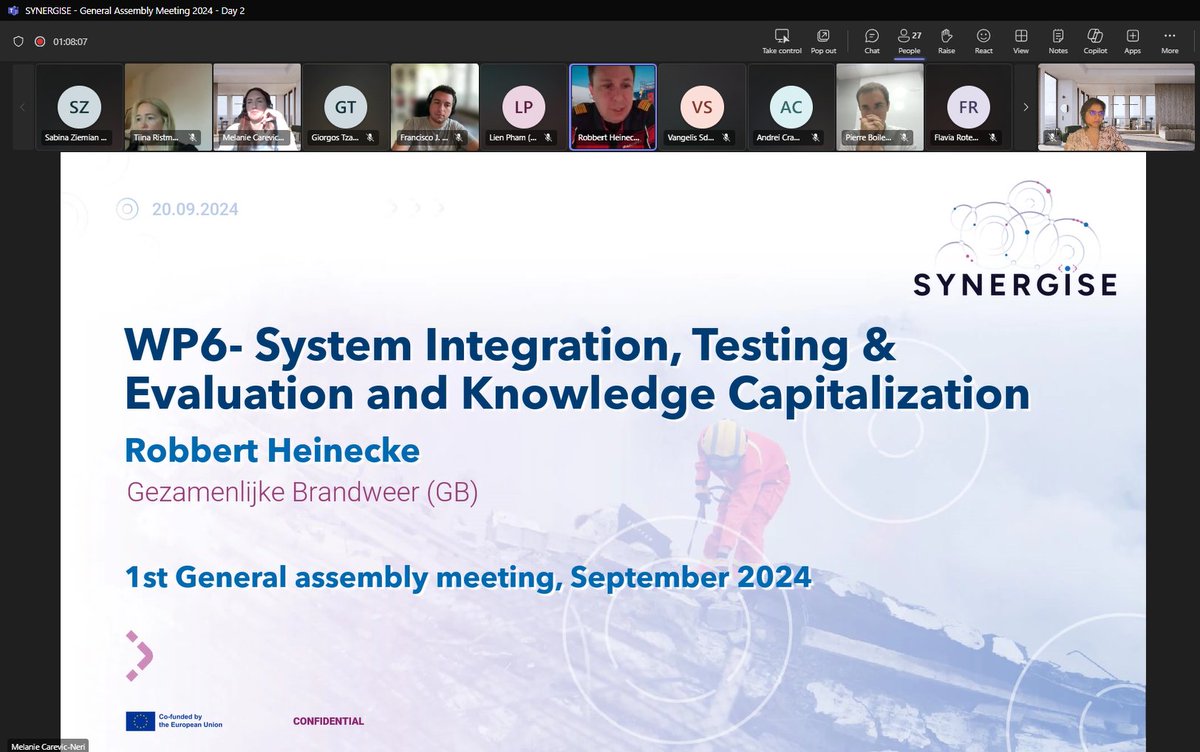Change the meeting View layout
Screen dimensions: 1200x752
pyautogui.click(x=1021, y=41)
